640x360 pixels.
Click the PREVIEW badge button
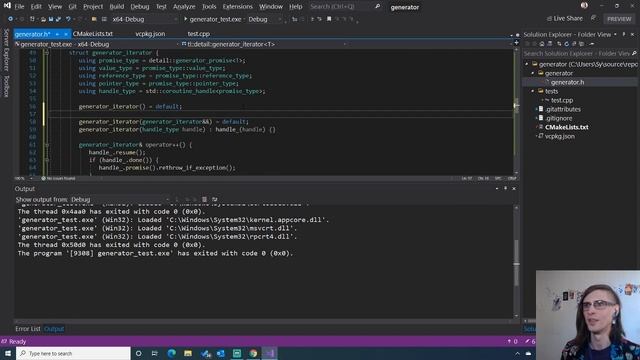click(619, 19)
